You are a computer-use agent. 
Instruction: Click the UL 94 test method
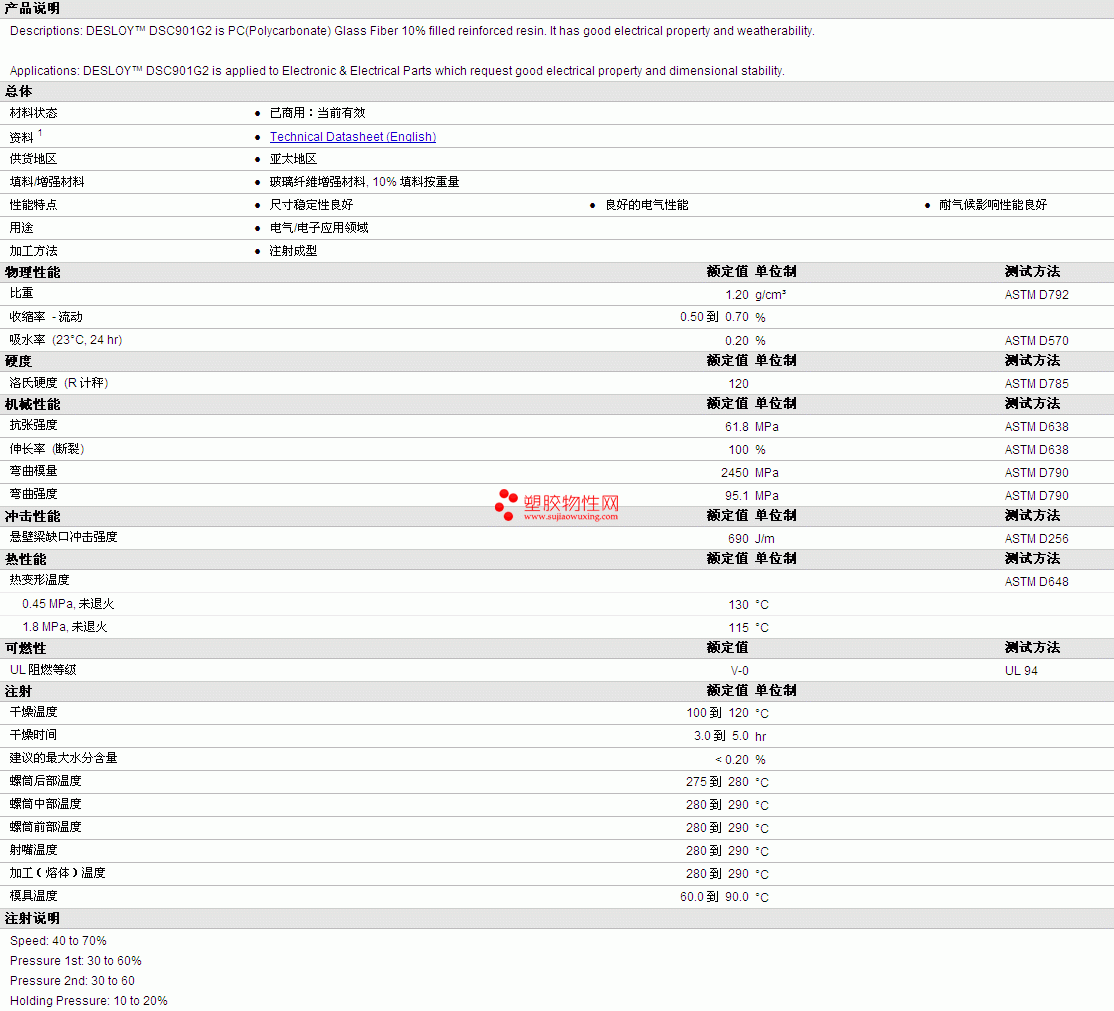tap(1021, 671)
